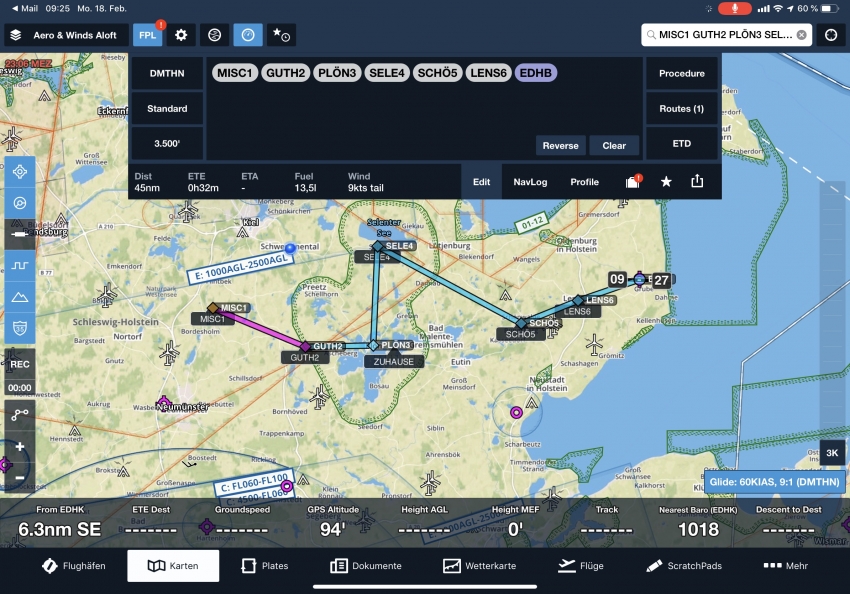Tap the Nearest Baro (EDHK) instrument

pos(698,522)
